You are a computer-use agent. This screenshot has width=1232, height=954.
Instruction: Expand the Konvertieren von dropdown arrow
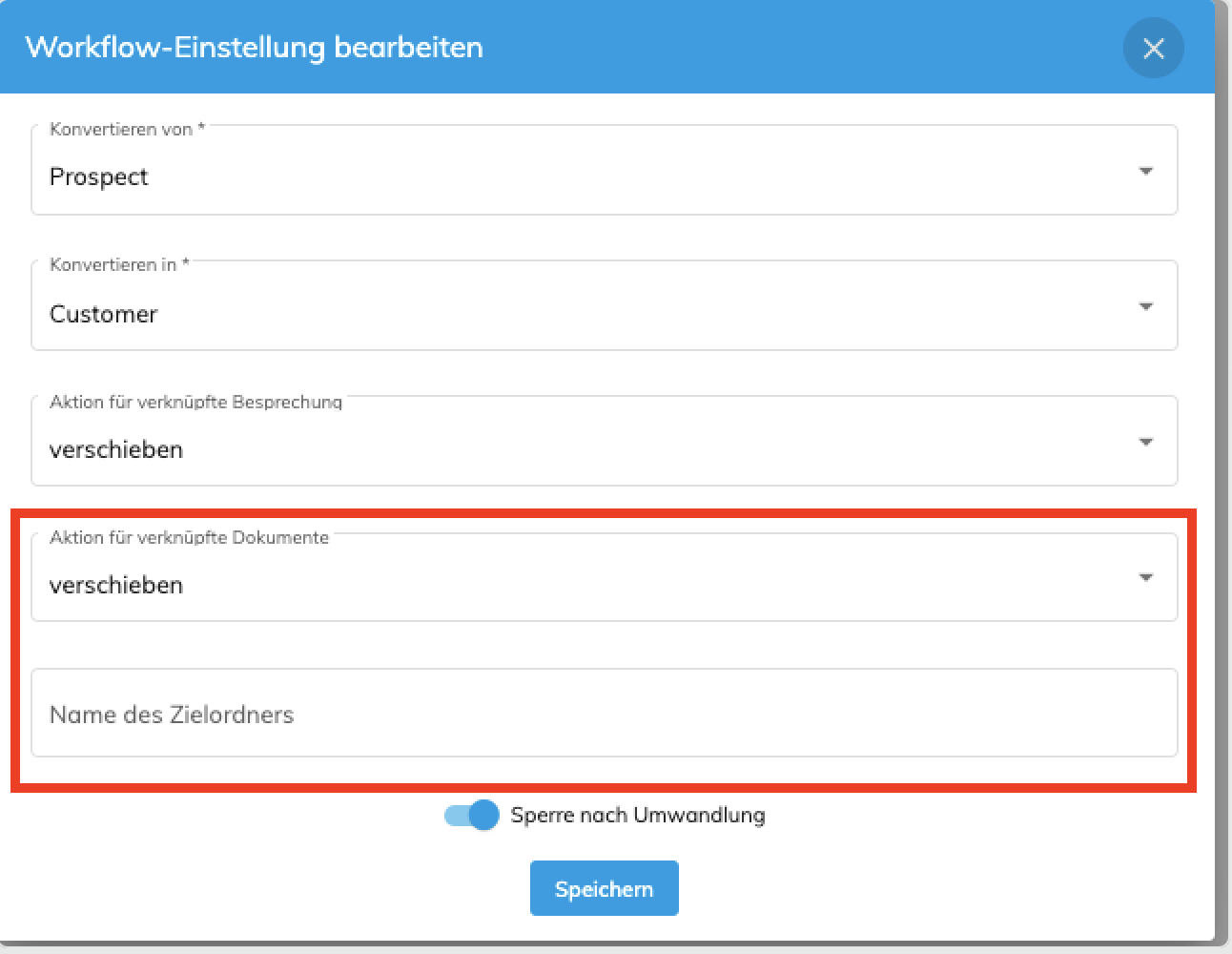[1146, 171]
